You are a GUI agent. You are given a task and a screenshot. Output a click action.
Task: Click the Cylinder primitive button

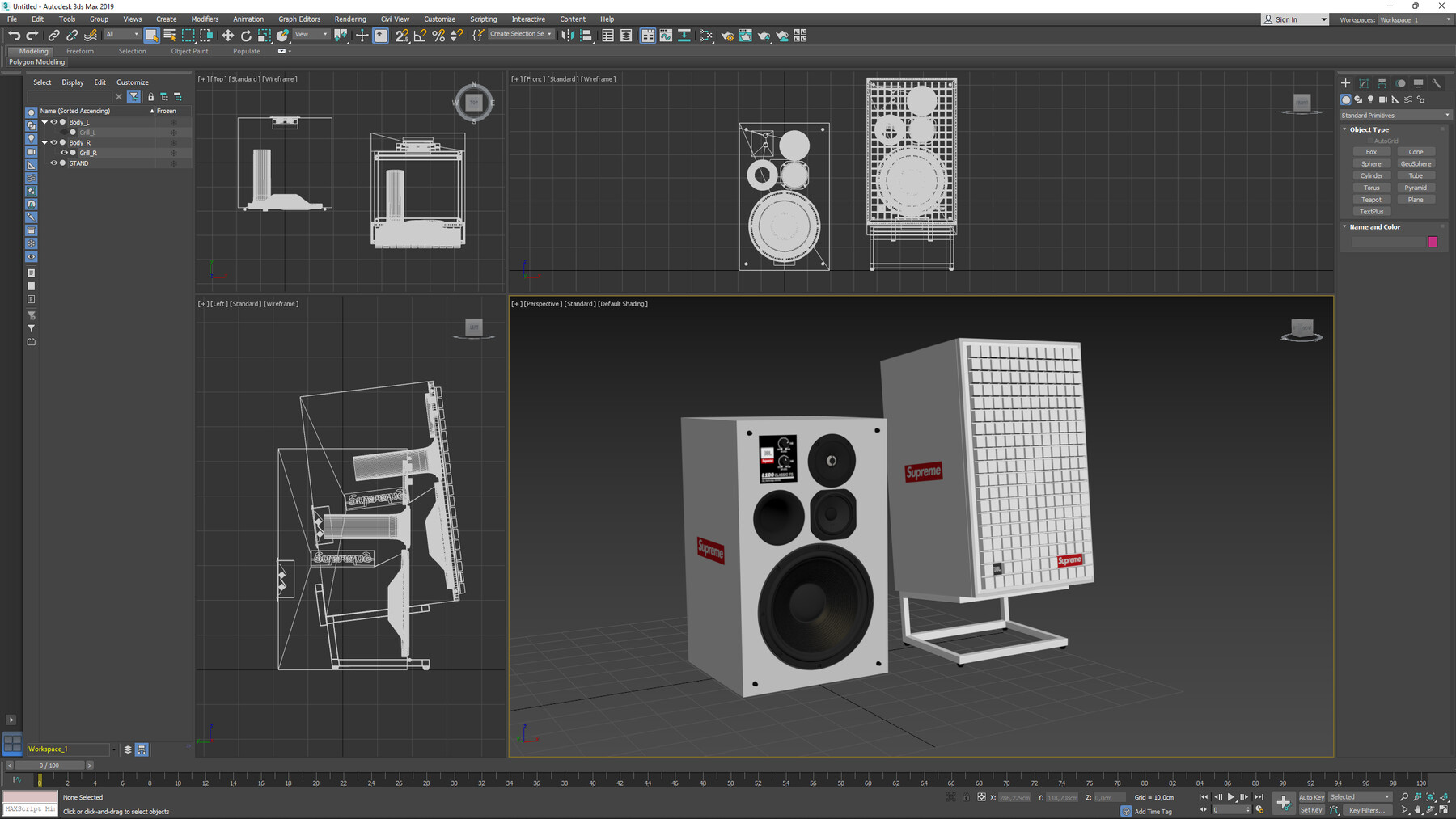(x=1371, y=175)
